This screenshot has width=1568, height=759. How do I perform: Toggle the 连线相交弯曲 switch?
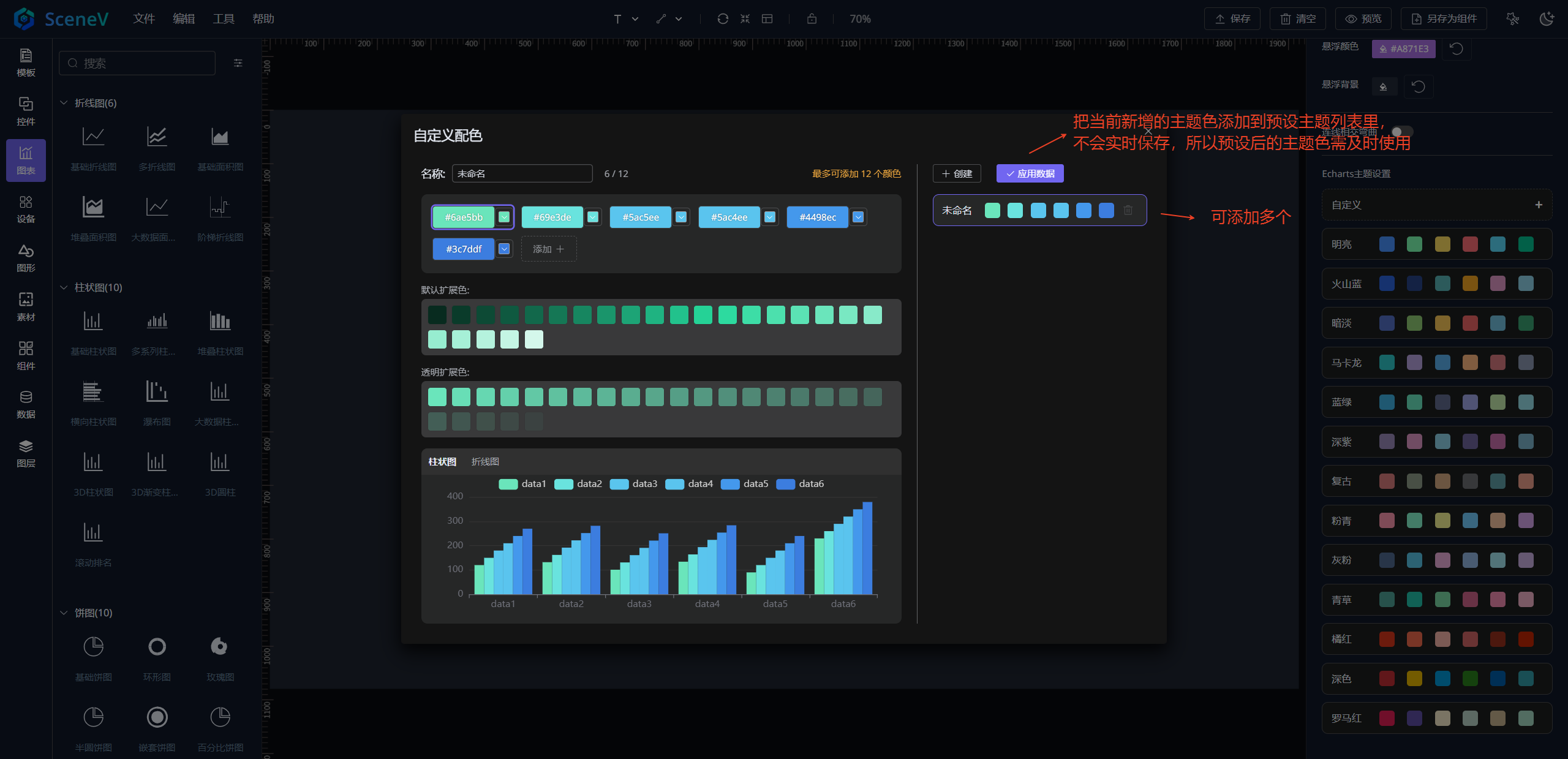tap(1401, 132)
